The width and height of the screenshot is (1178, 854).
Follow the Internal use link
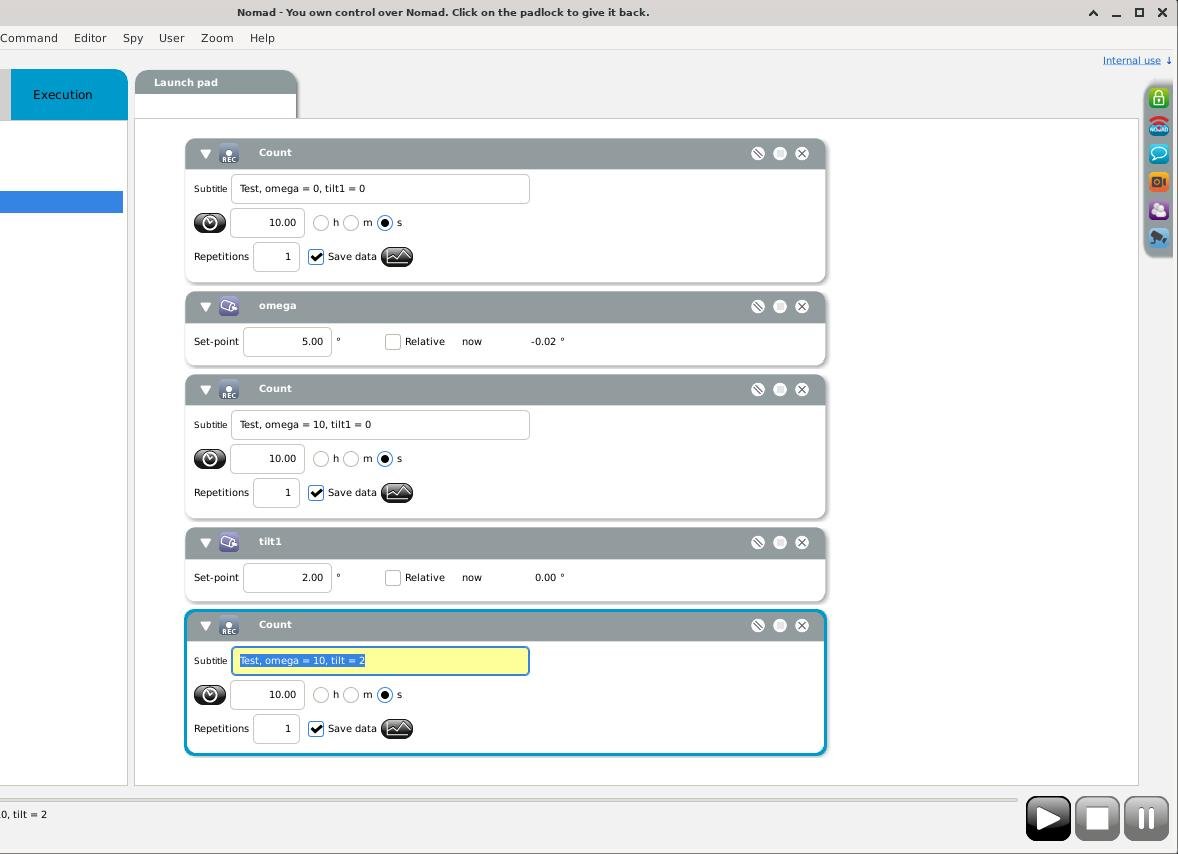pyautogui.click(x=1131, y=60)
